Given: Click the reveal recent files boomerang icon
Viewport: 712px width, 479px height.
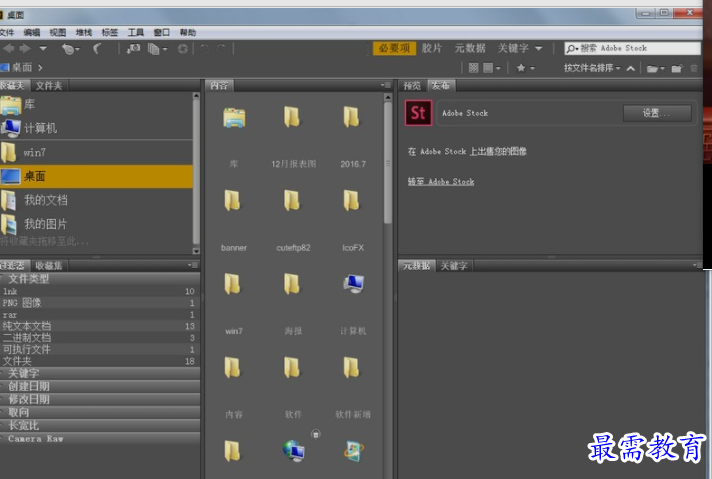Looking at the screenshot, I should point(69,49).
